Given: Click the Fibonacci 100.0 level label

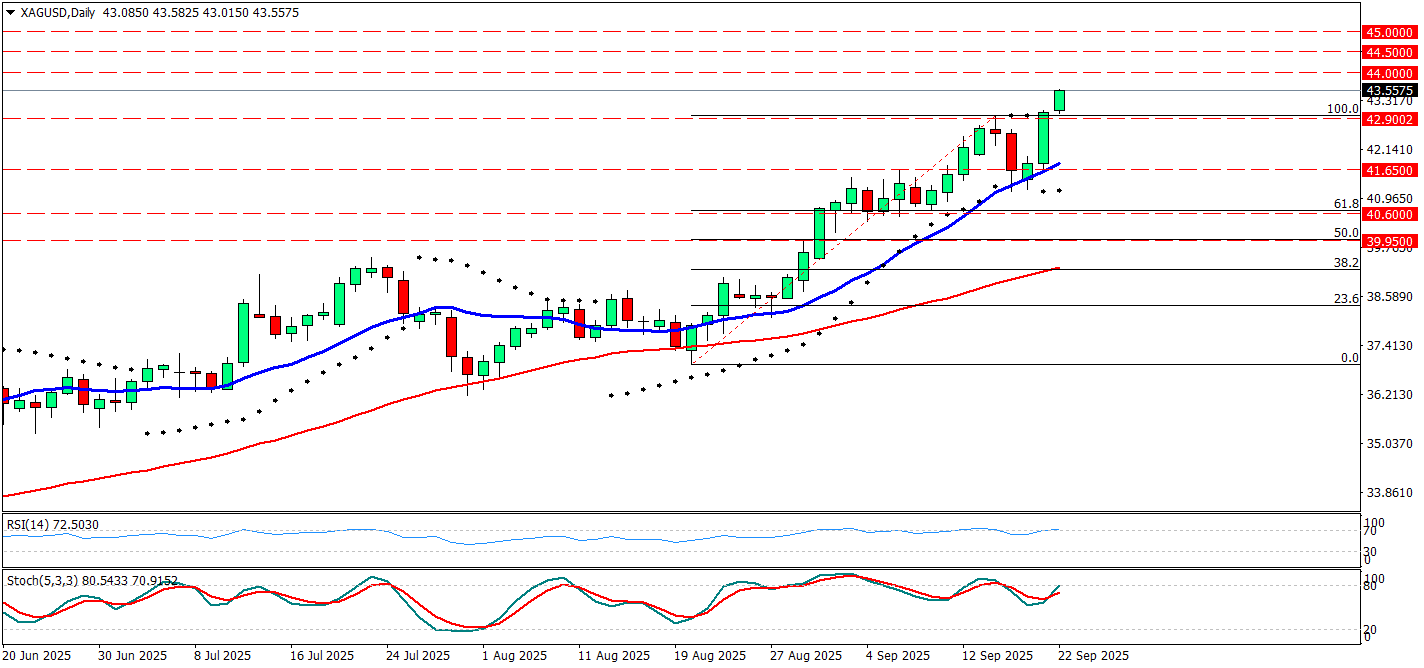Looking at the screenshot, I should tap(1342, 108).
